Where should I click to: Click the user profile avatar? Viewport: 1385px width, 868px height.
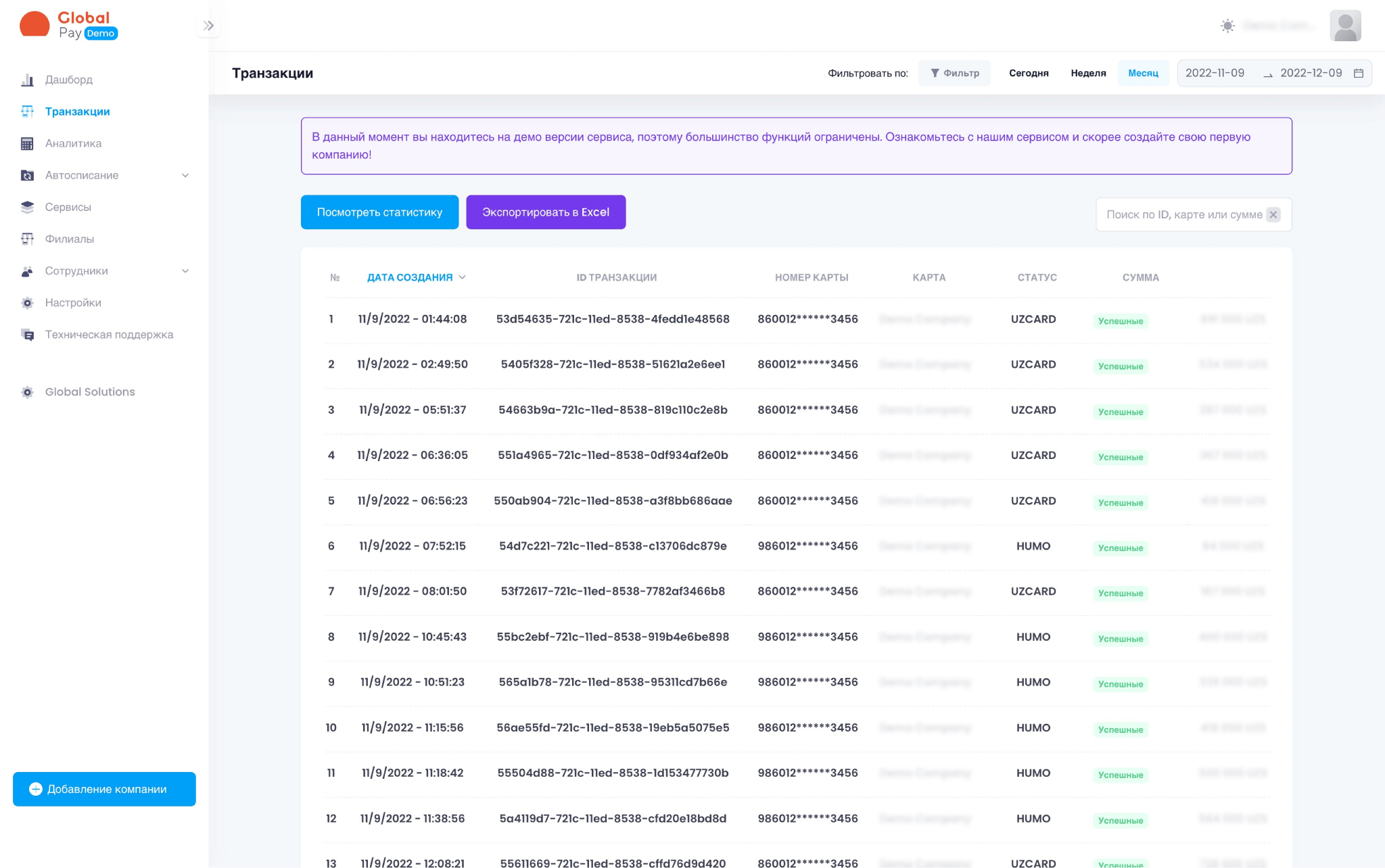1345,26
